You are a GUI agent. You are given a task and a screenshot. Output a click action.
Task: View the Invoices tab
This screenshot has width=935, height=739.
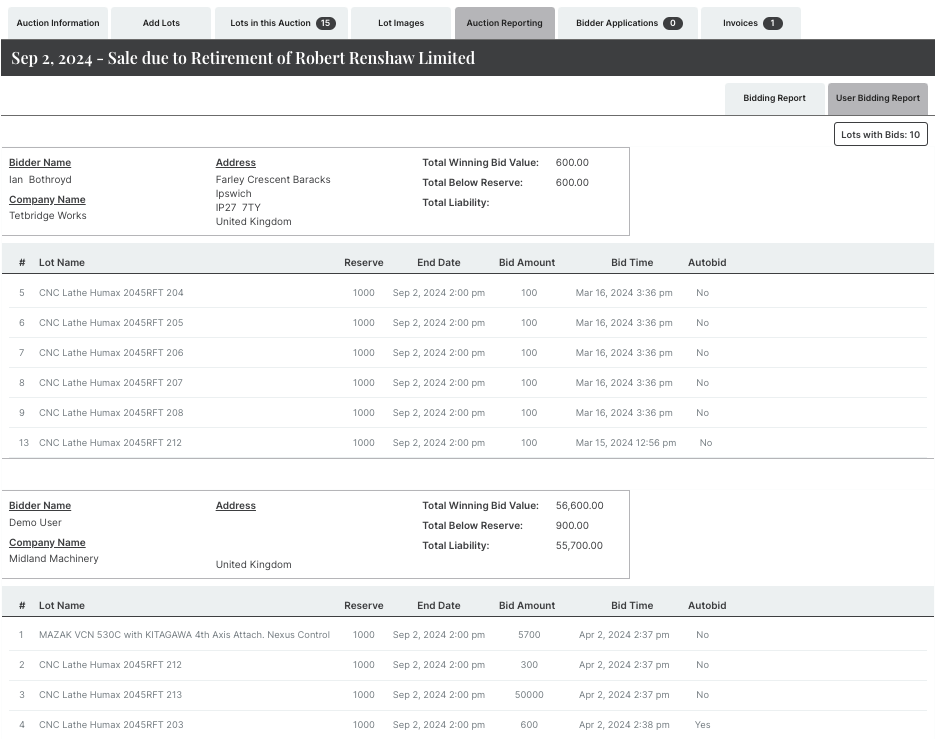pos(751,23)
